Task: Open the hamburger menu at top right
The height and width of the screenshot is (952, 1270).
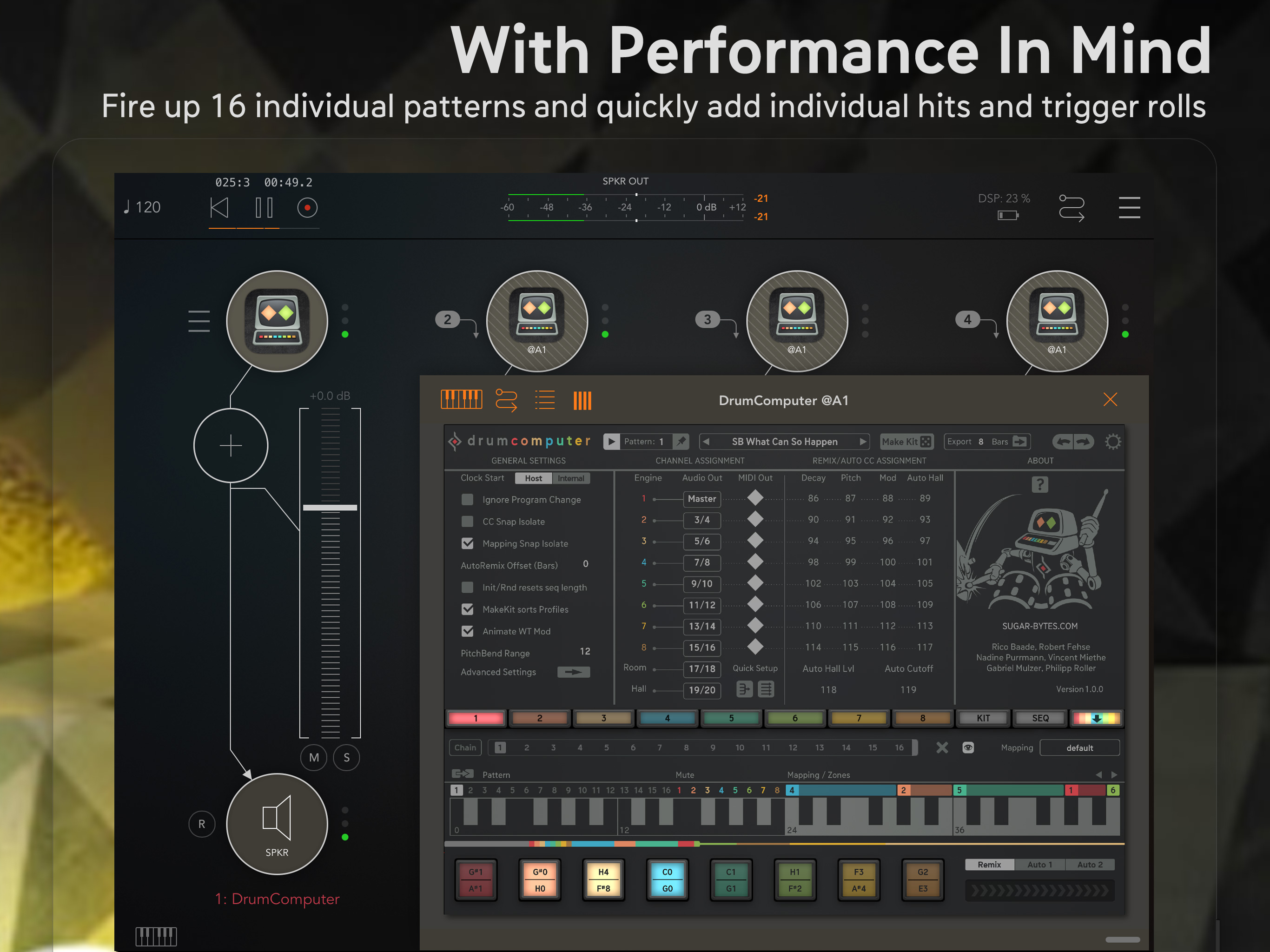Action: point(1129,208)
